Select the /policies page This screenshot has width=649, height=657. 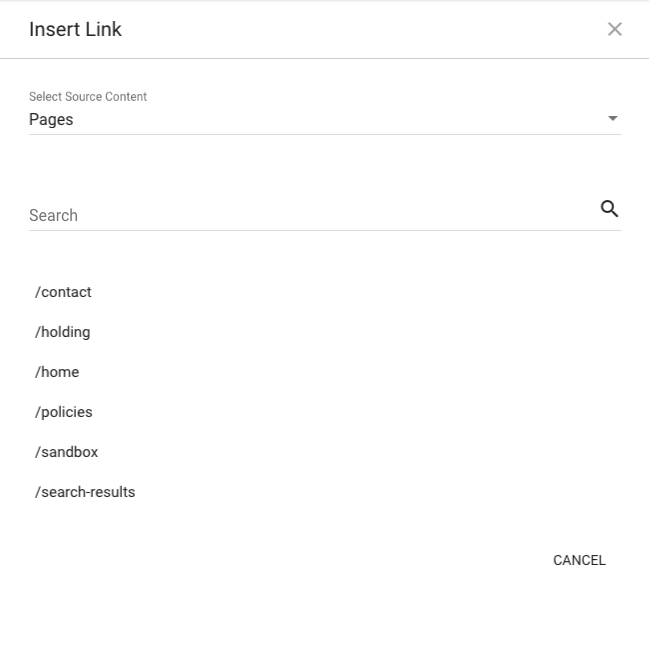64,412
